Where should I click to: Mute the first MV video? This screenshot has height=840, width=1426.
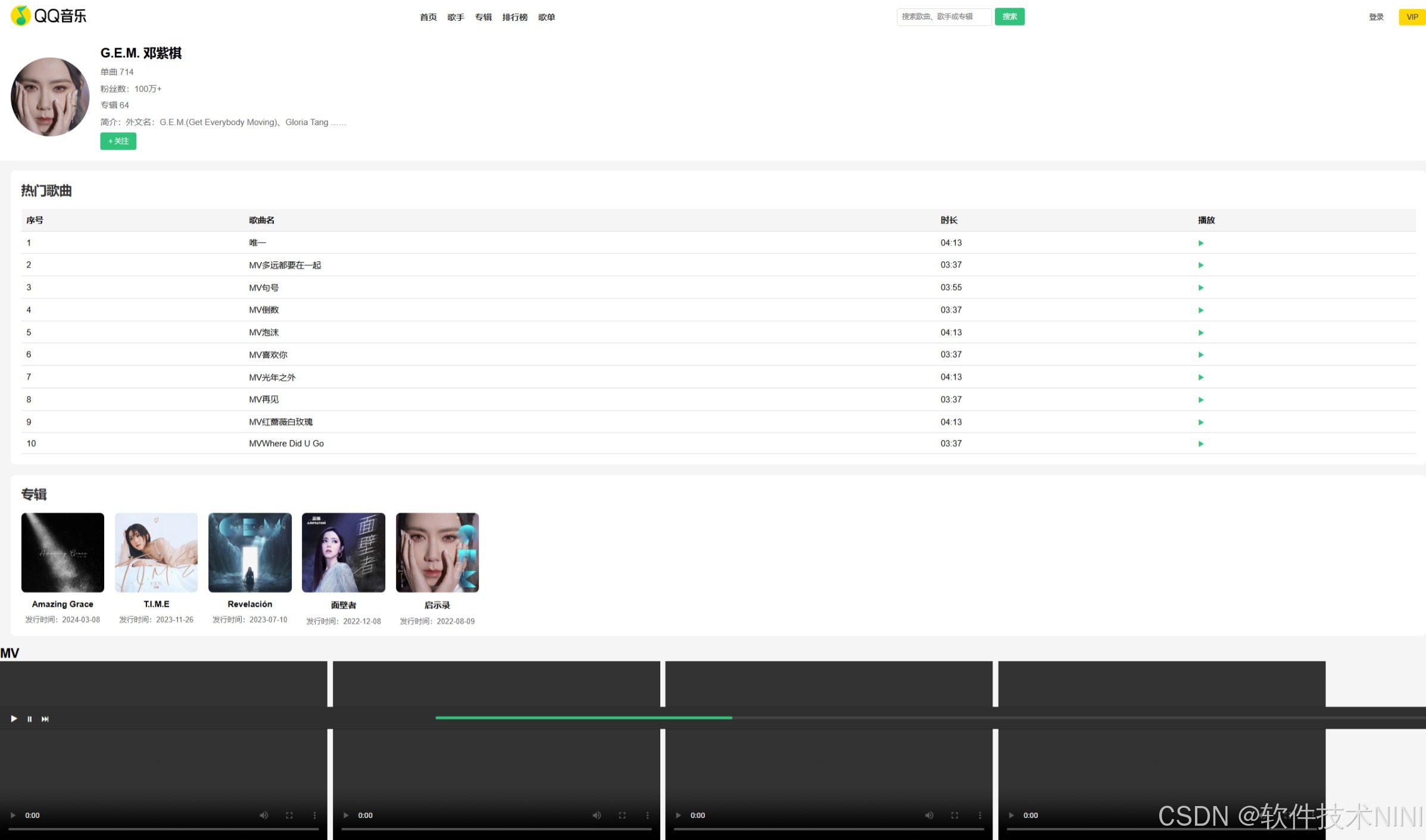[x=264, y=816]
